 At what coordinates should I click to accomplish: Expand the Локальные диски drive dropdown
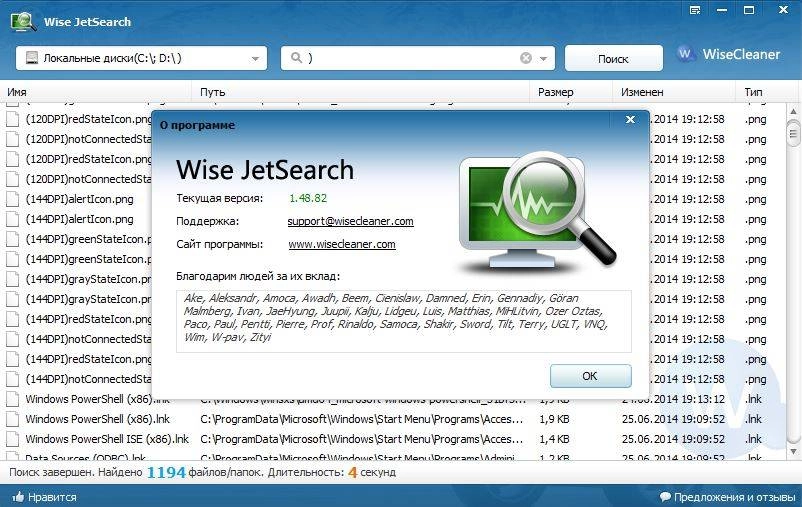[255, 58]
